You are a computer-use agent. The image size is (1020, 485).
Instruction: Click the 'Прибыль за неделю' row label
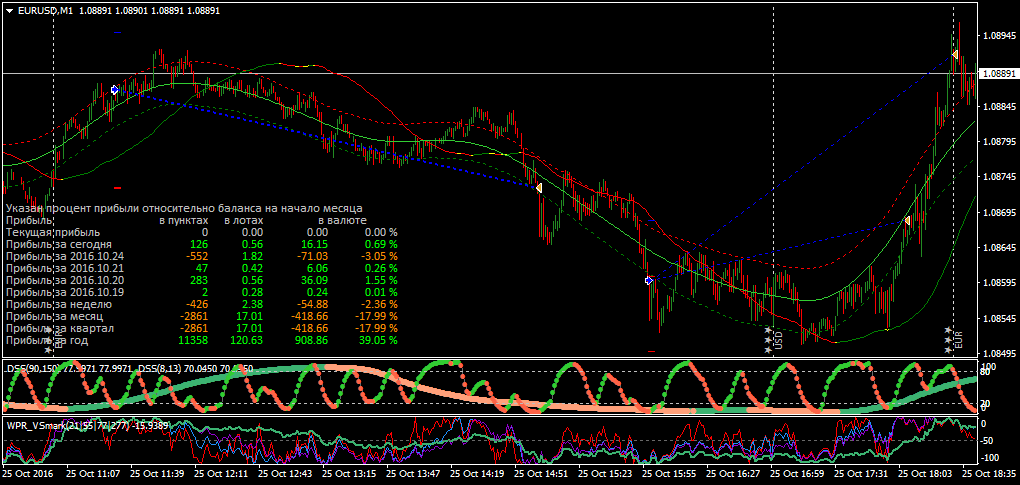pos(59,304)
